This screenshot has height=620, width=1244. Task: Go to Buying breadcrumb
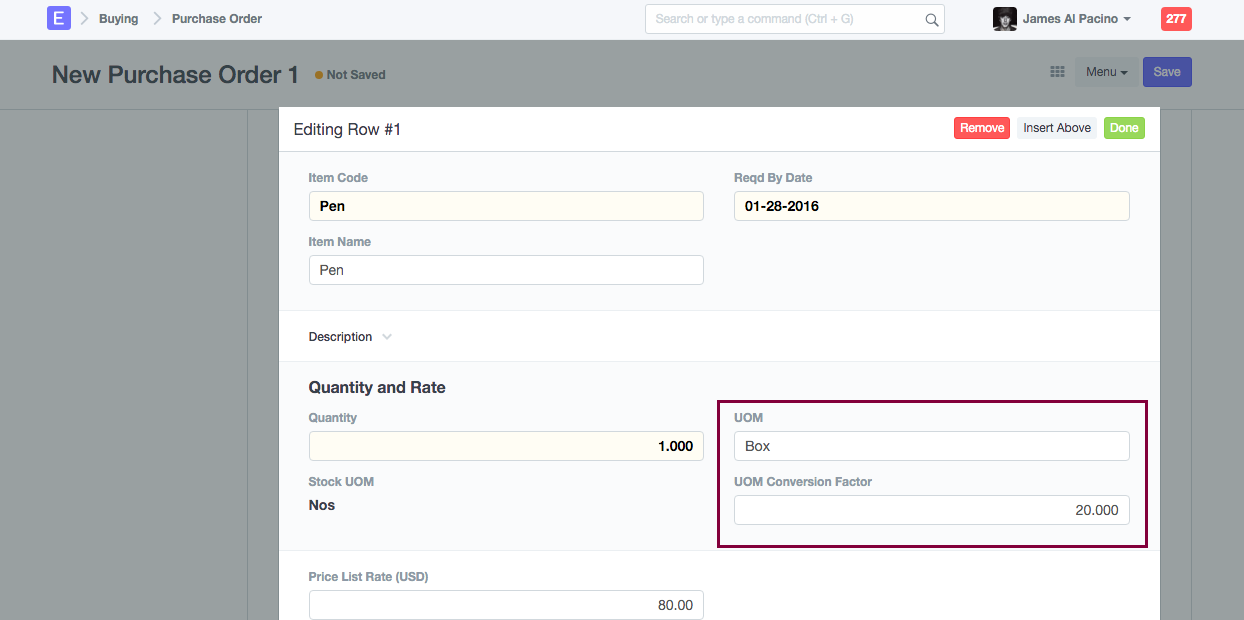[x=118, y=19]
